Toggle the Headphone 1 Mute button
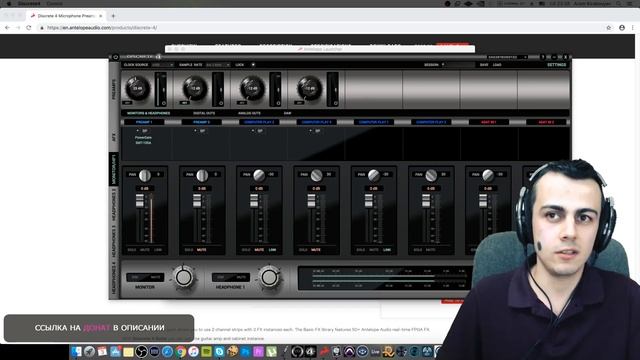Viewport: 640px width, 360px height. (241, 278)
